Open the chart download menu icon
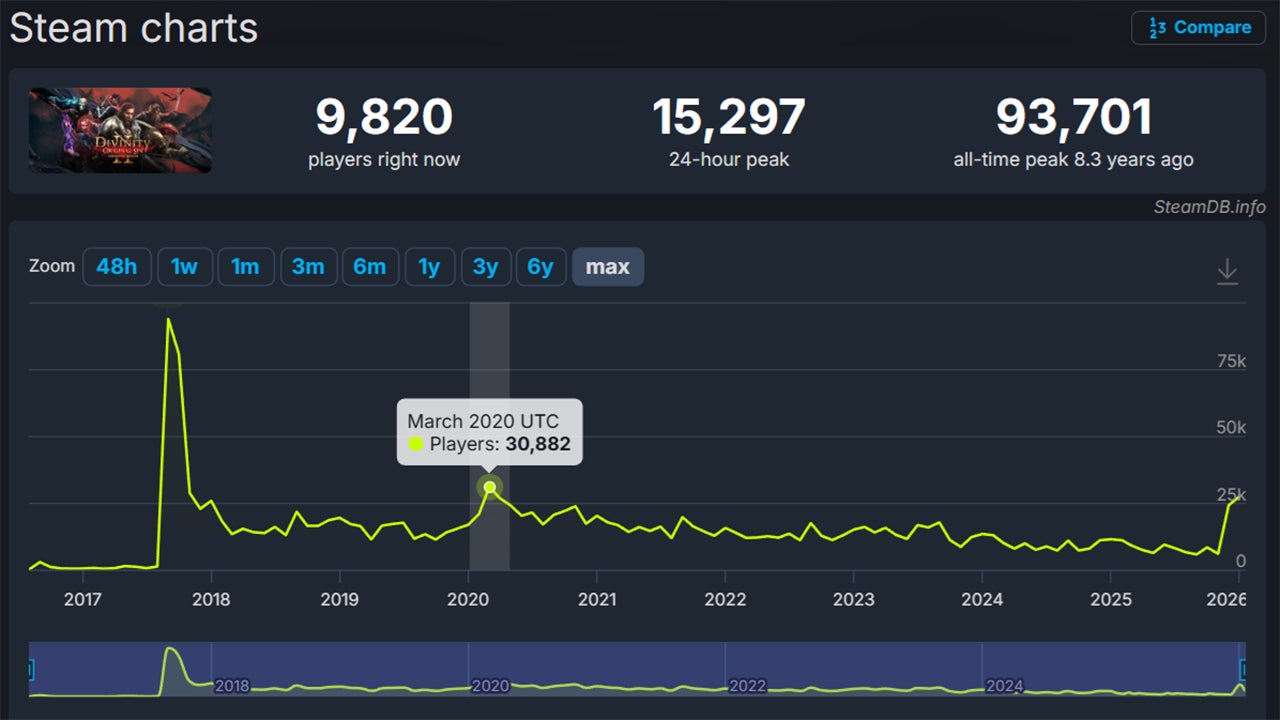Viewport: 1280px width, 720px height. [x=1227, y=271]
